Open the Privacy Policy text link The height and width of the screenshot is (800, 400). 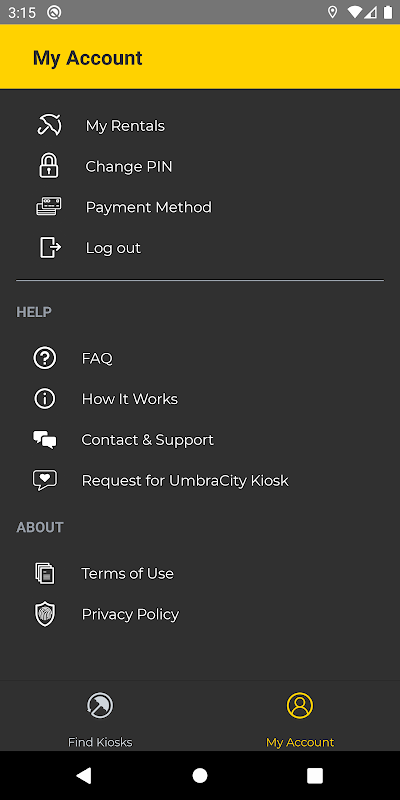pos(130,614)
